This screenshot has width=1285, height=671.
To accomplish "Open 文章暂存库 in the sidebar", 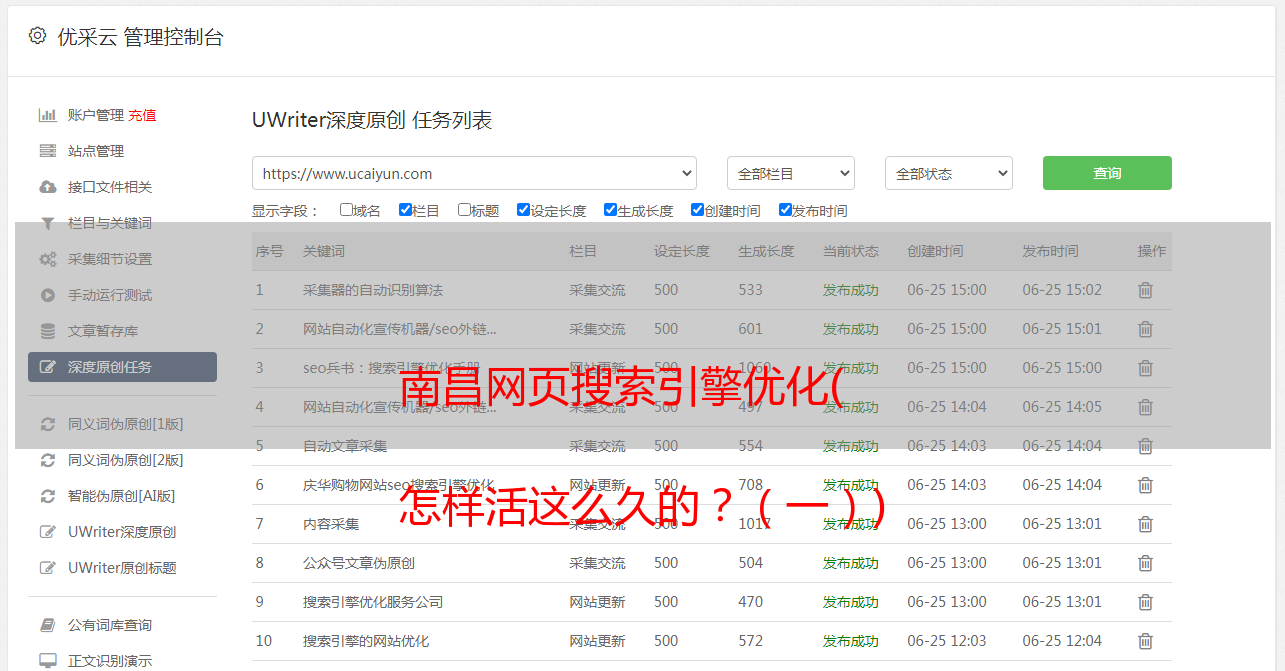I will tap(103, 331).
